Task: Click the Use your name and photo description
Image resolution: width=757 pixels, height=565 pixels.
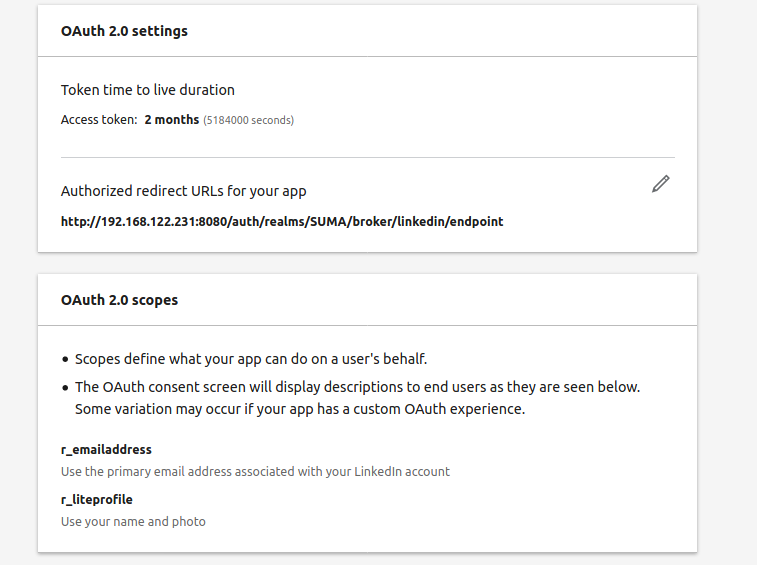Action: pyautogui.click(x=133, y=521)
